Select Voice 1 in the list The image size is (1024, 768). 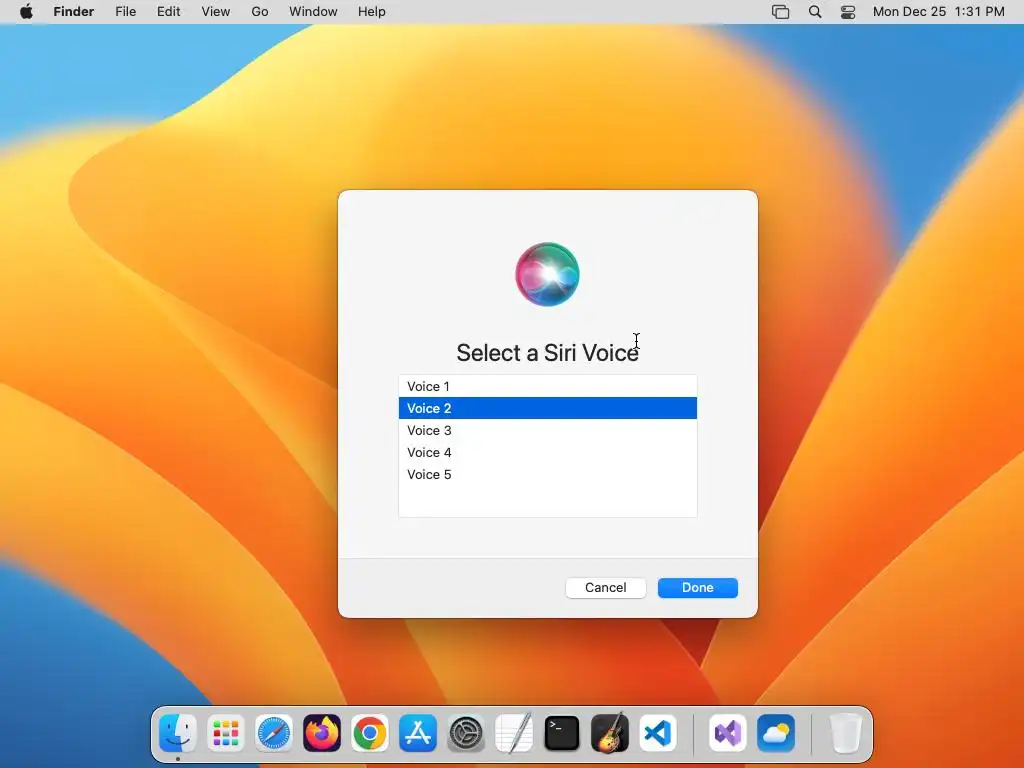coord(548,387)
